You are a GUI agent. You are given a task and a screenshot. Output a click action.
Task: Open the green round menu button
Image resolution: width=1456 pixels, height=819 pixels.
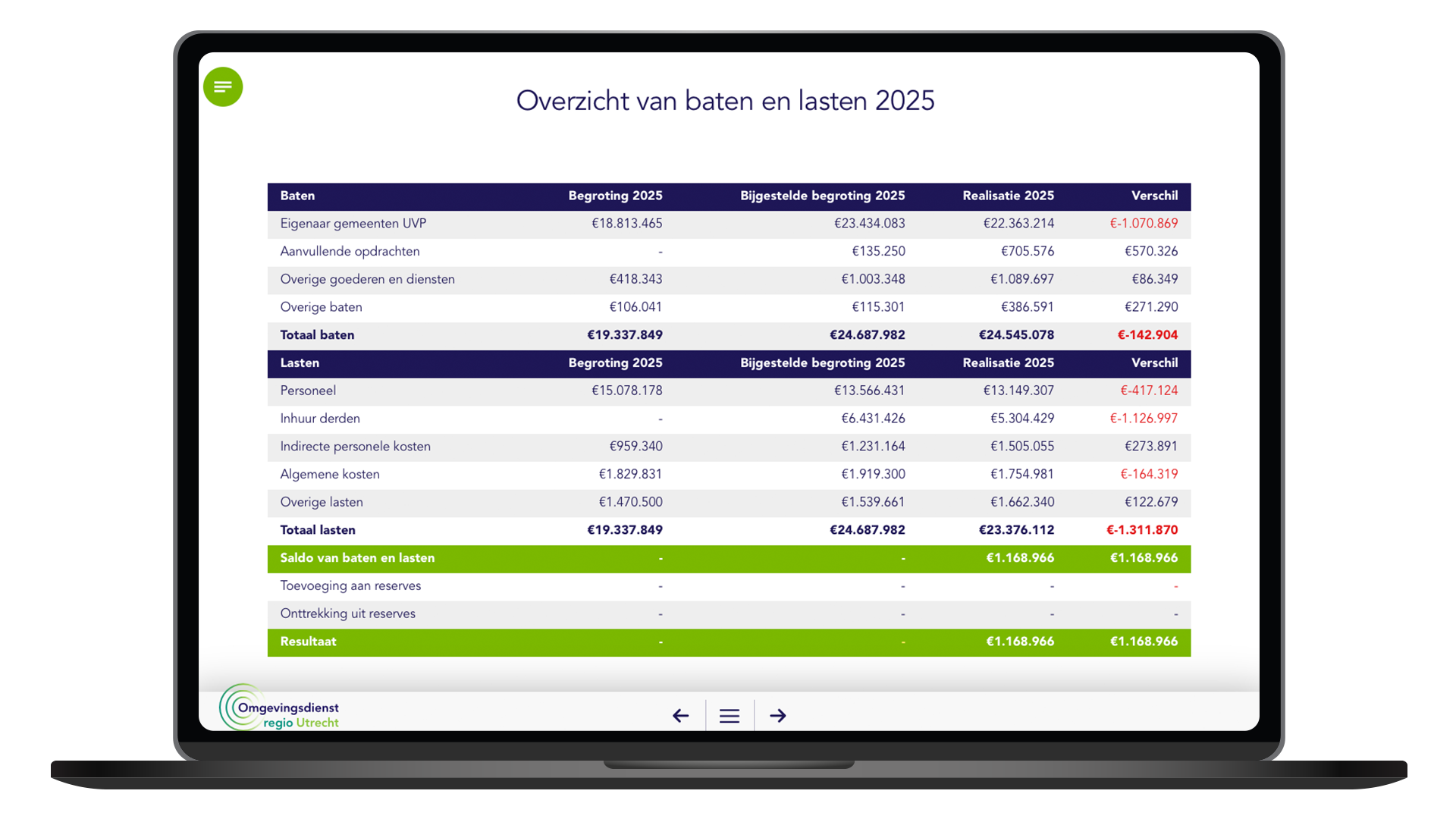[x=223, y=87]
